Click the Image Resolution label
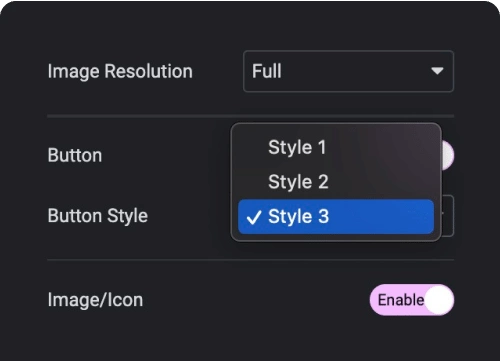500x361 pixels. (x=120, y=72)
